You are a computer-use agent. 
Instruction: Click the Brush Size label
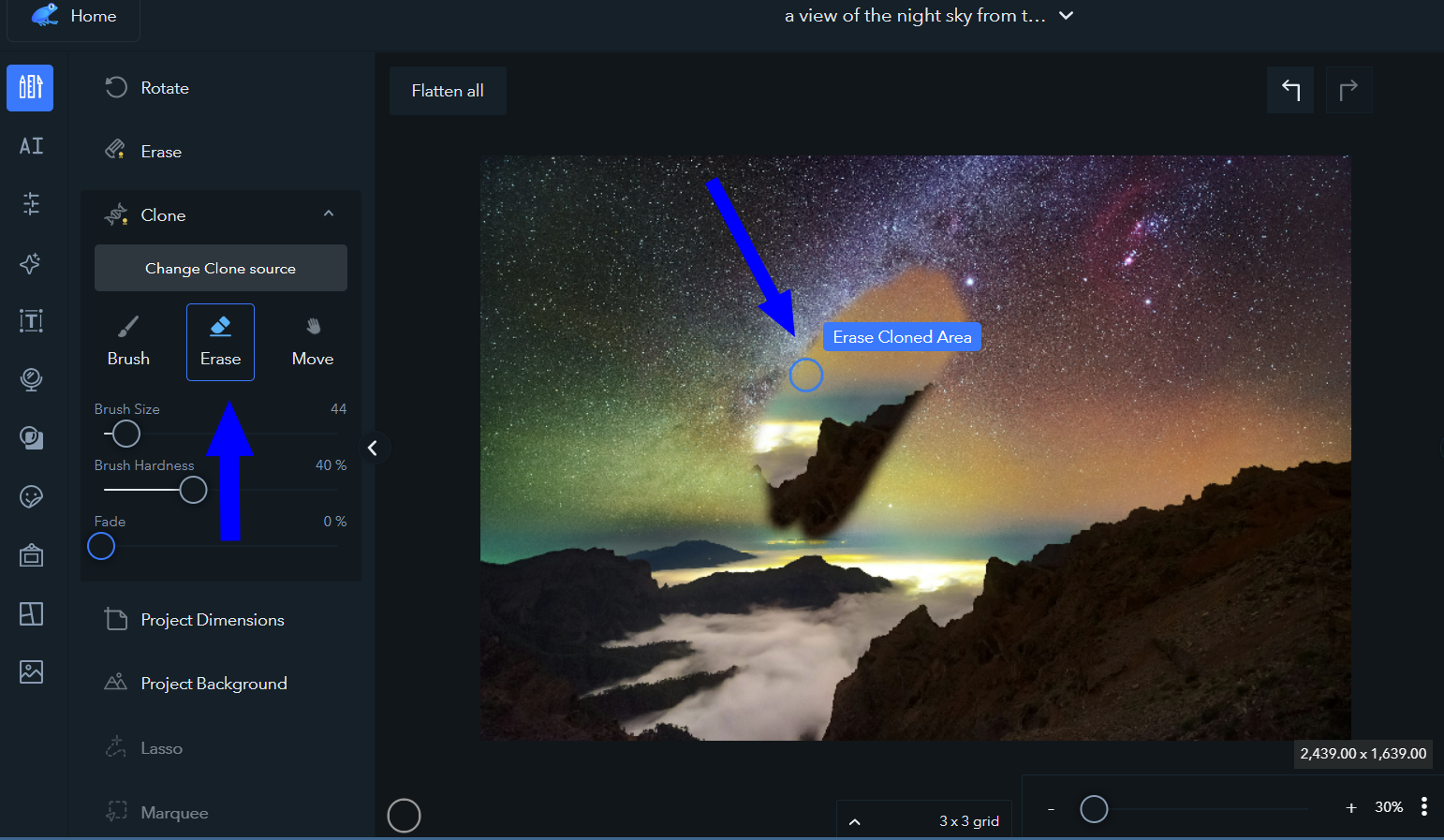coord(127,409)
